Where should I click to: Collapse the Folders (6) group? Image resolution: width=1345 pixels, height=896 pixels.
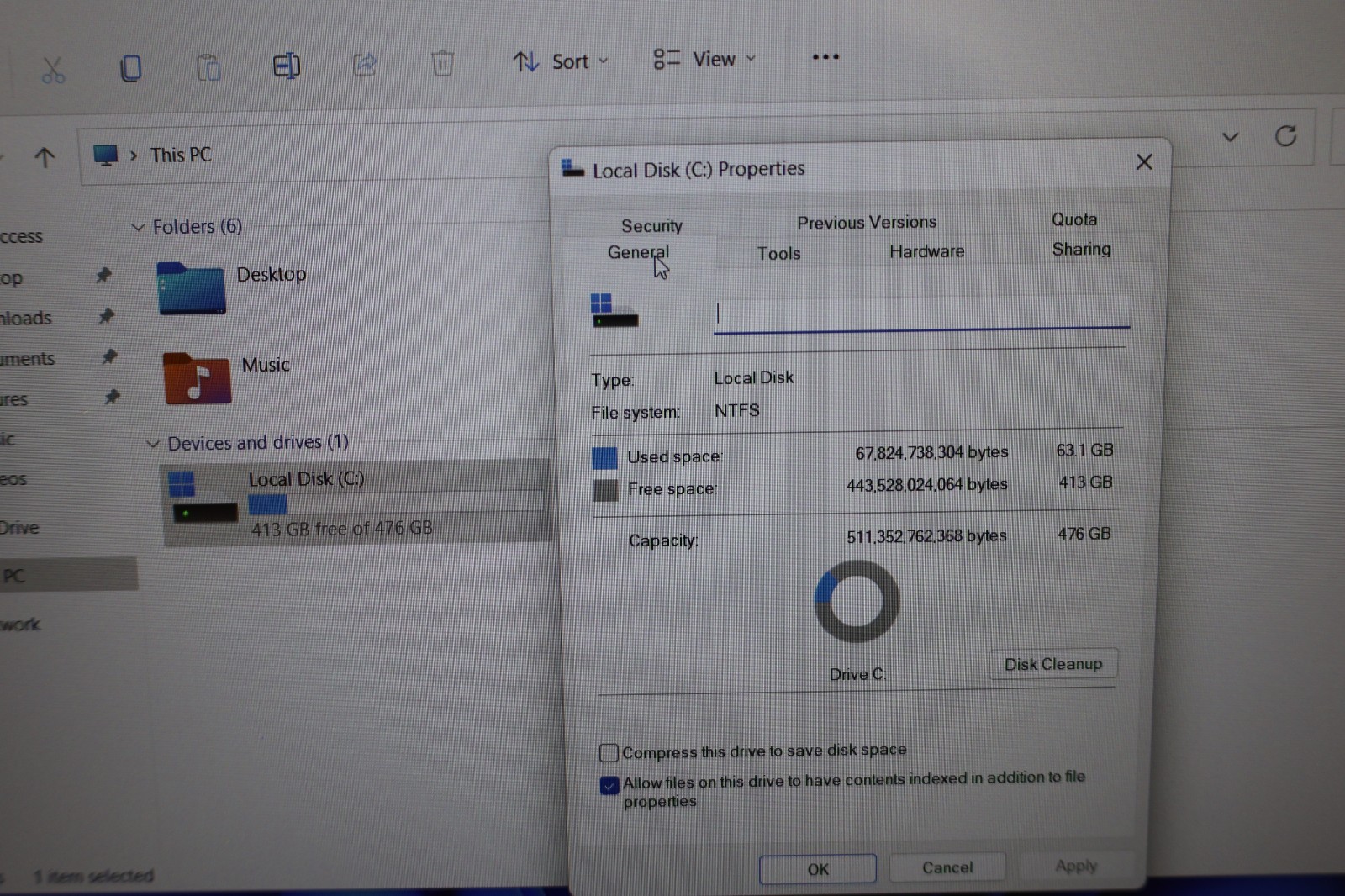click(138, 228)
